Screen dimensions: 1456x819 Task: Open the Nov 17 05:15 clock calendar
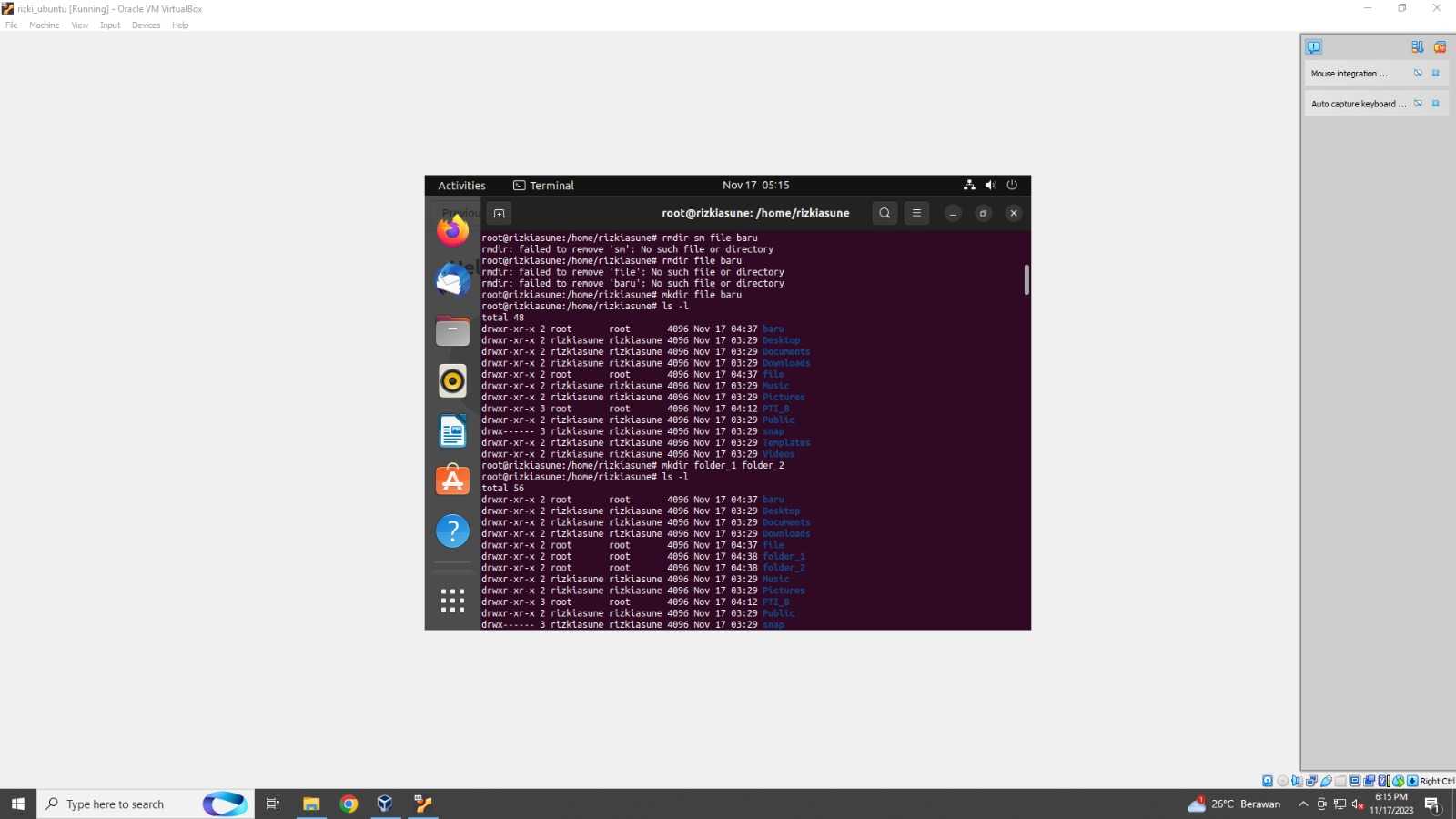[756, 185]
